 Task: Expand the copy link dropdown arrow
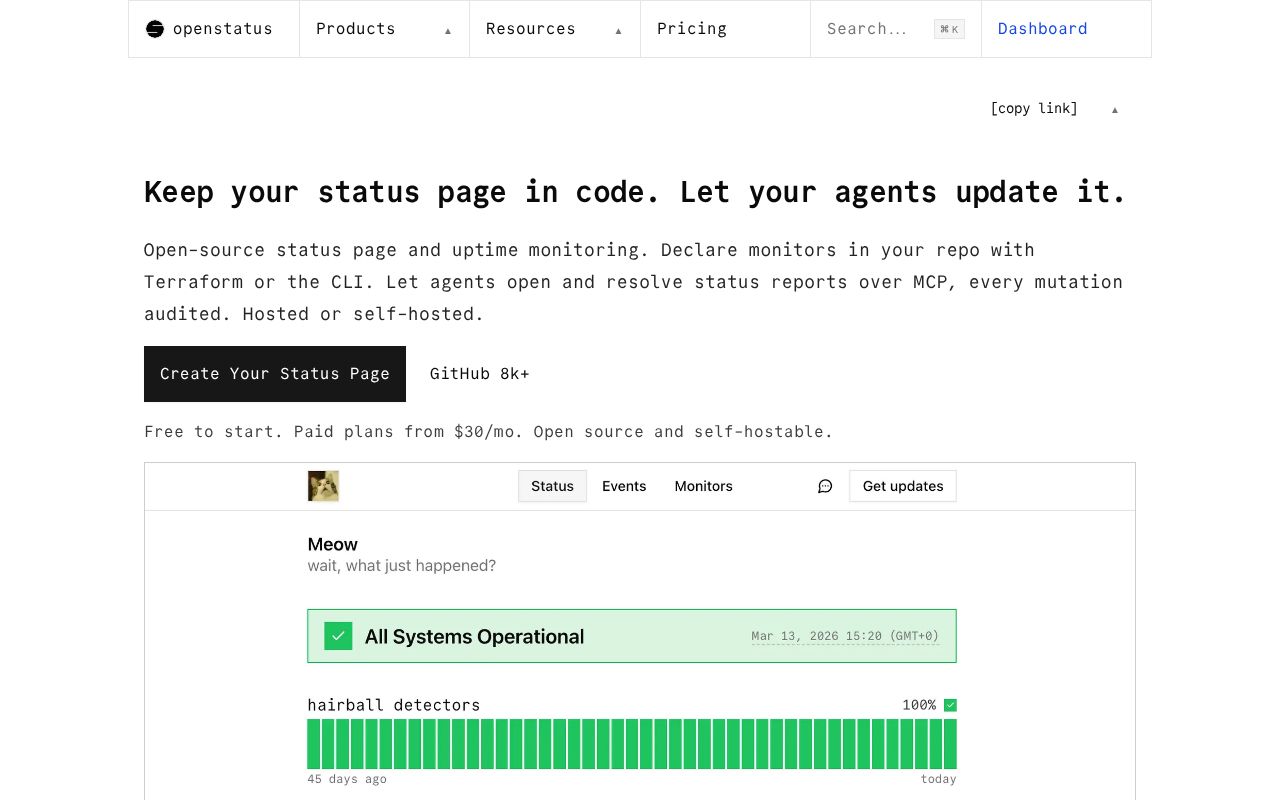[1115, 109]
